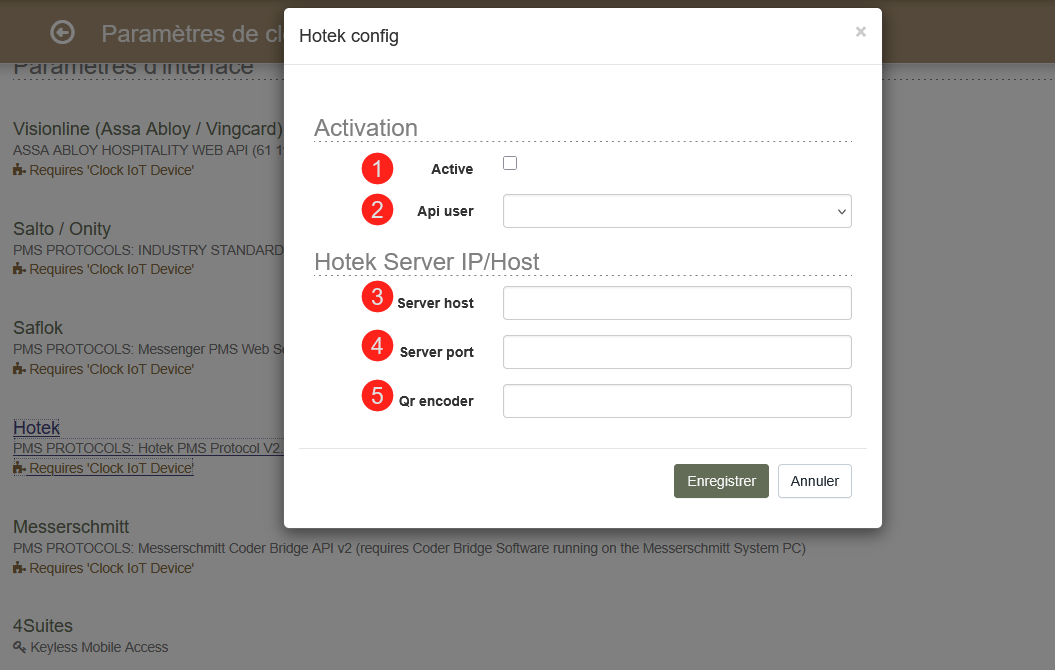Screen dimensions: 1055x670
Task: Click ASSA ABLOY HOSPITALITY WEB API text
Action: coord(148,150)
